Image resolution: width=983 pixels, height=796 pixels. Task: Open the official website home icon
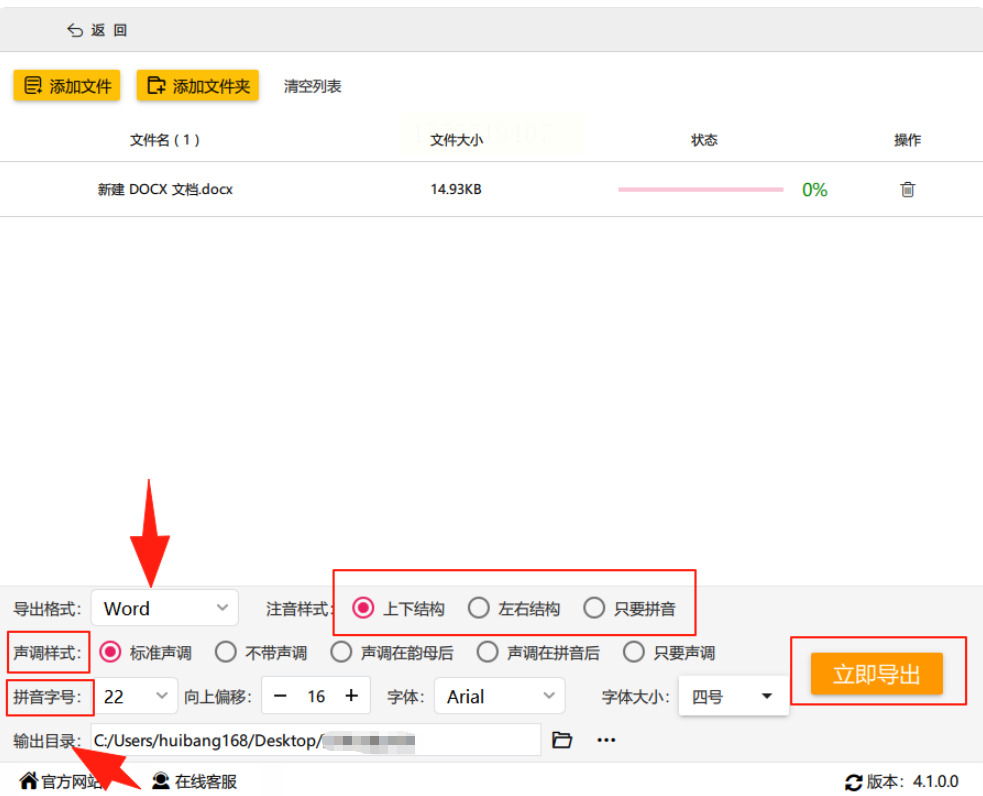click(x=29, y=781)
